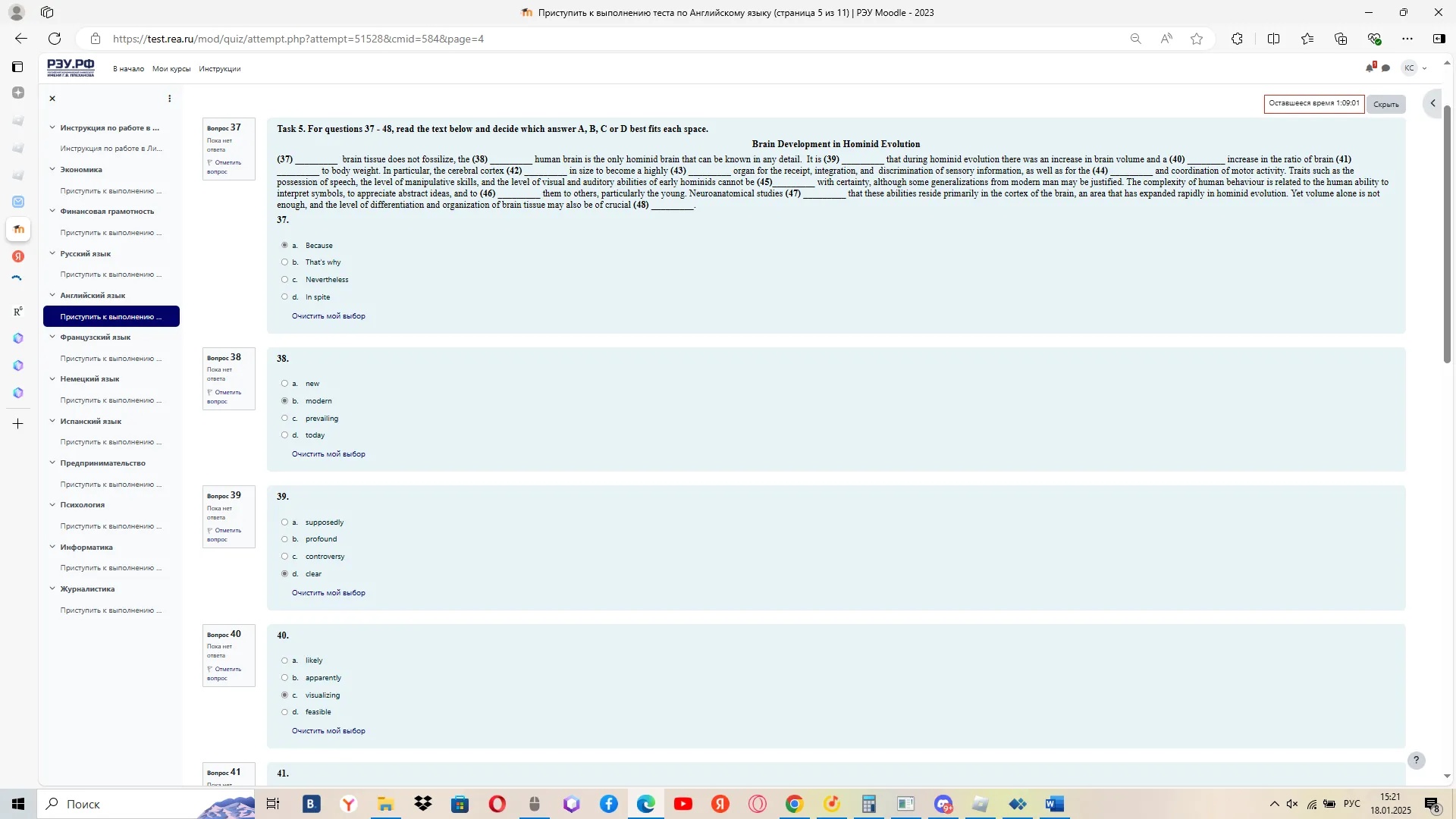Screen dimensions: 1456x819
Task: Open YouTube from the taskbar
Action: 682,804
